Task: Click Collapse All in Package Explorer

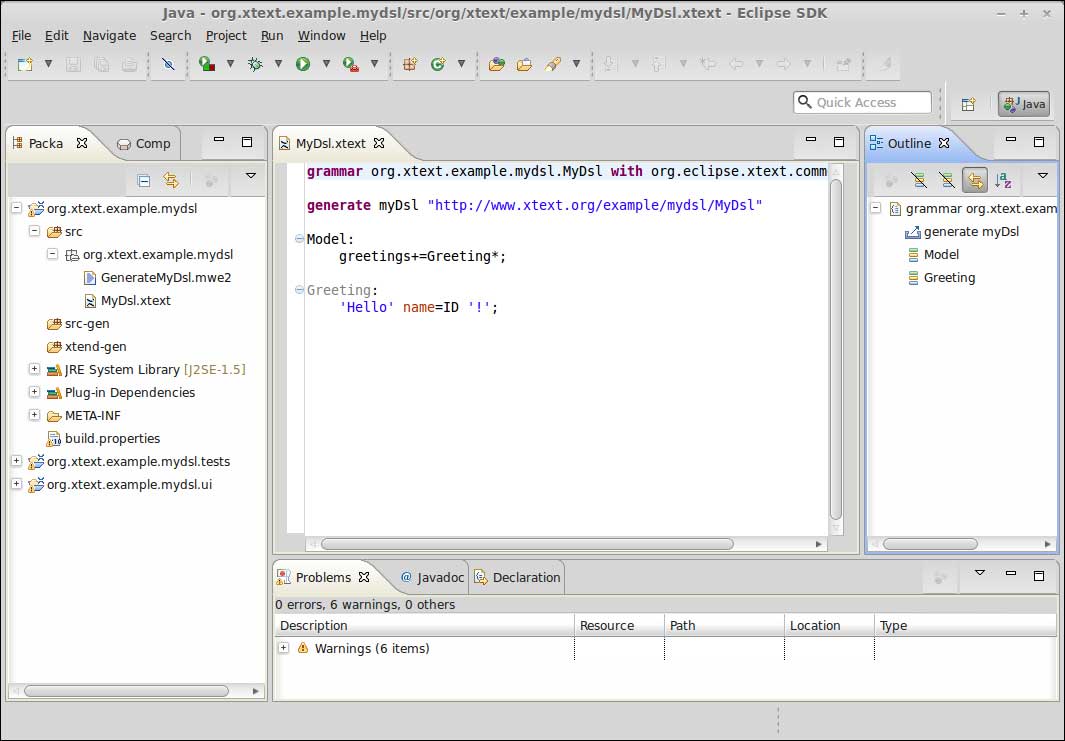Action: [144, 180]
